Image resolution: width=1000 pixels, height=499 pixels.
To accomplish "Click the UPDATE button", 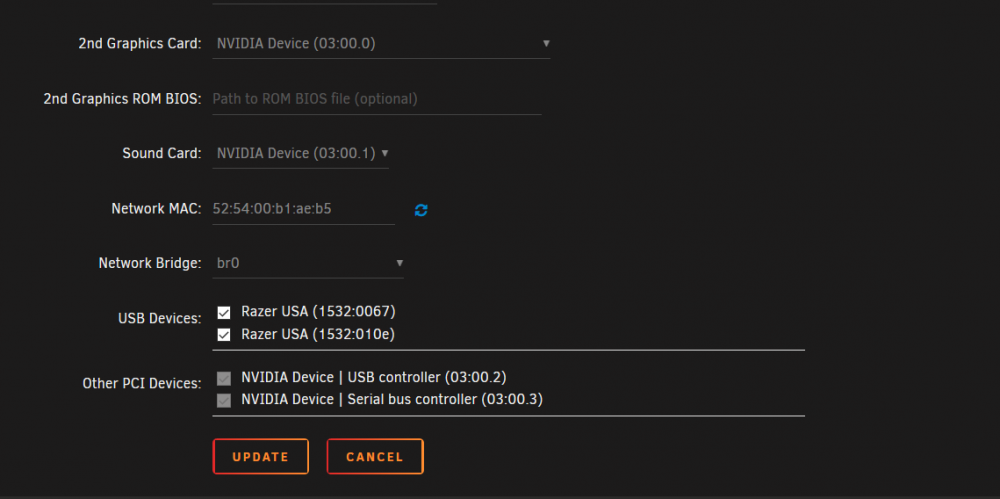I will [x=261, y=456].
